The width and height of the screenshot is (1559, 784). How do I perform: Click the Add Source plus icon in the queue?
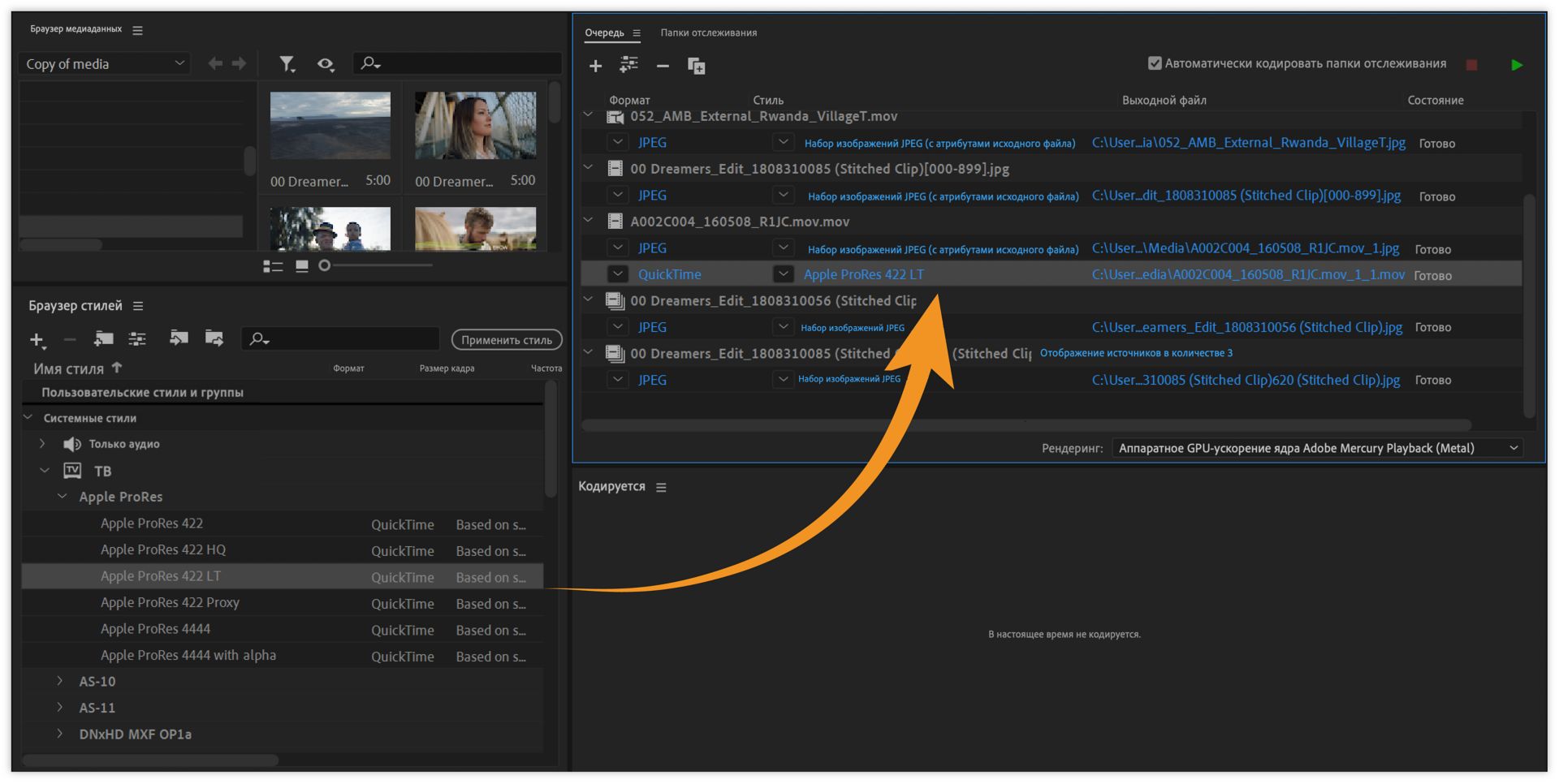click(x=595, y=66)
